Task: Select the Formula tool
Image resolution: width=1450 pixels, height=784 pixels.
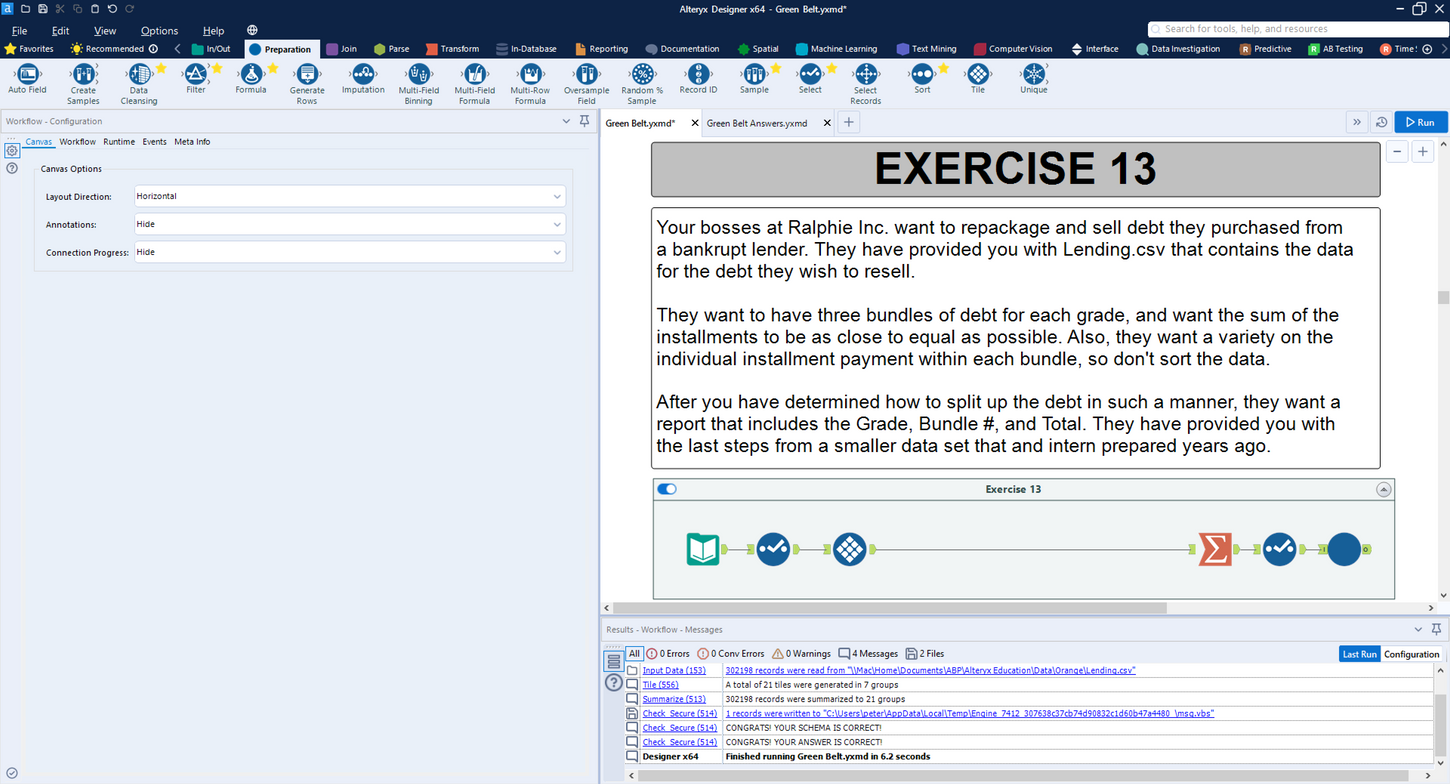Action: [251, 80]
